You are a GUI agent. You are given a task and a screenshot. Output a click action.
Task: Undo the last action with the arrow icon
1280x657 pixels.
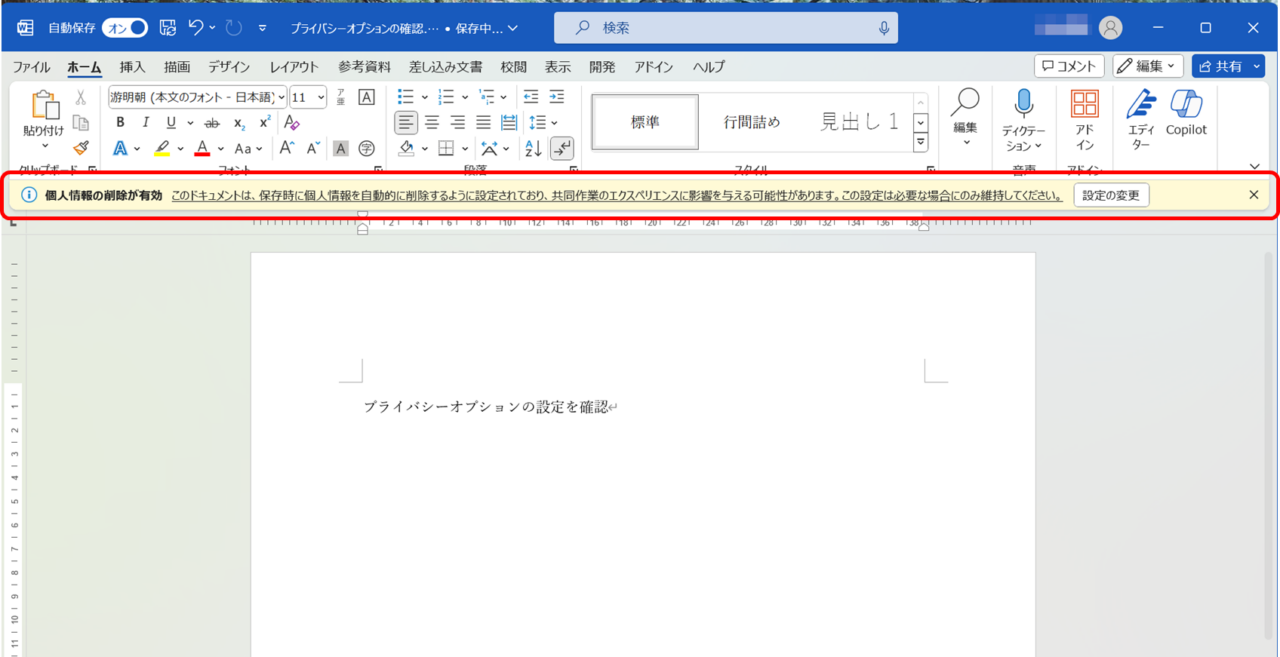[x=196, y=28]
